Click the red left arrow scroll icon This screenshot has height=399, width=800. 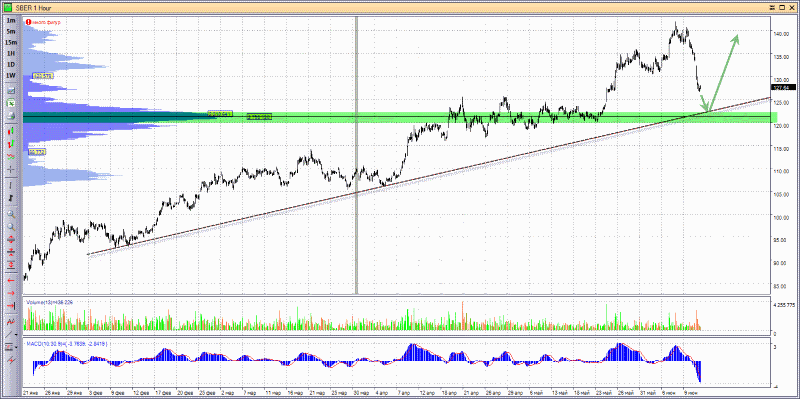coord(11,280)
